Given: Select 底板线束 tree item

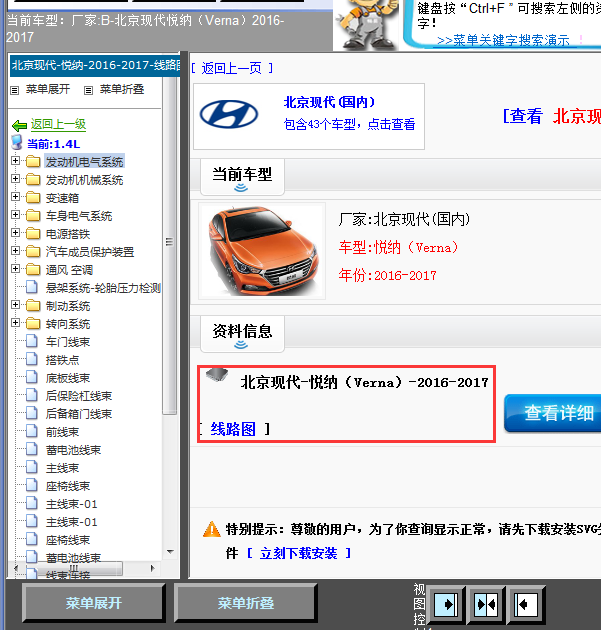Looking at the screenshot, I should tap(68, 378).
